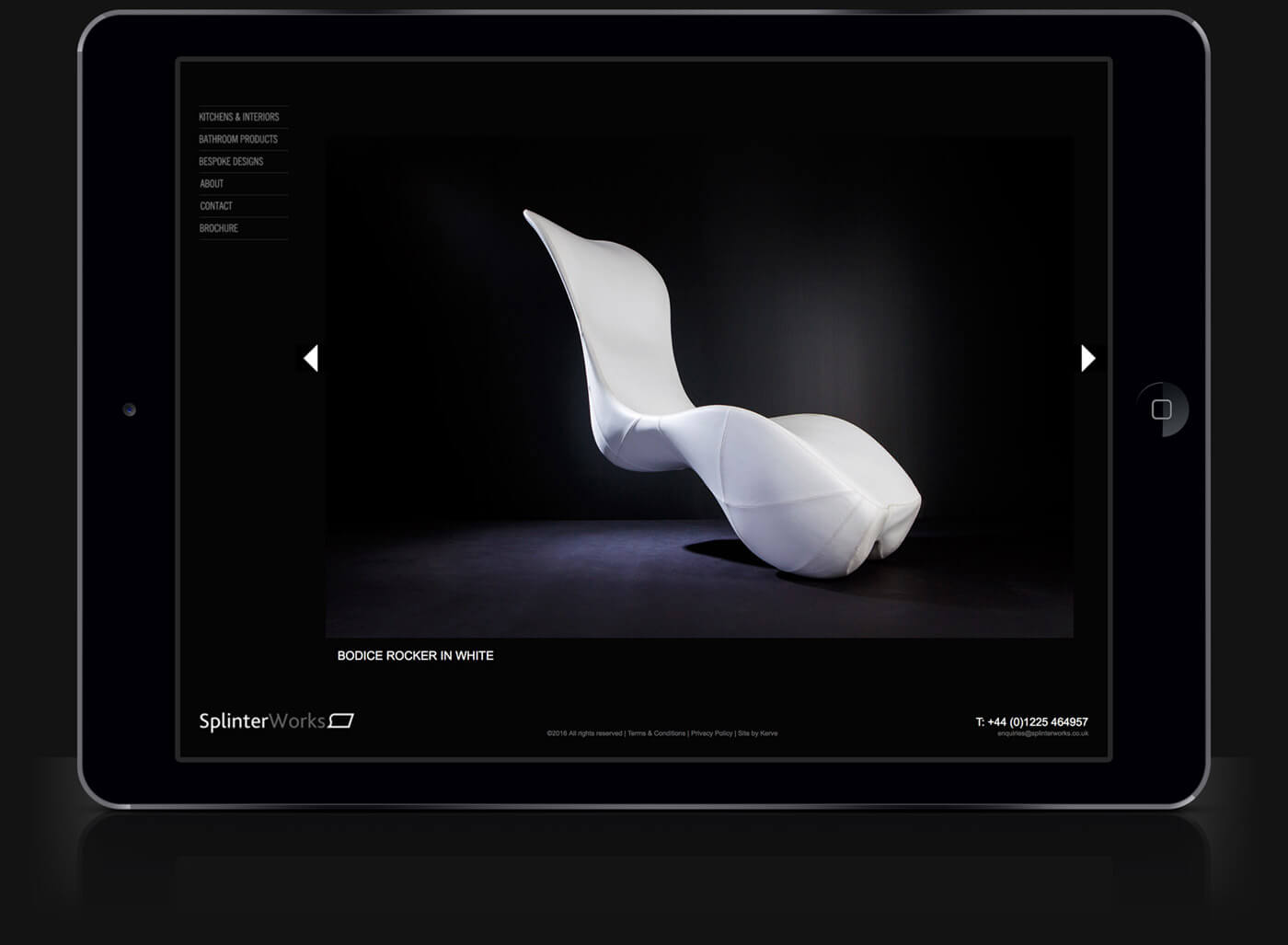Open the Contact page

(x=216, y=206)
